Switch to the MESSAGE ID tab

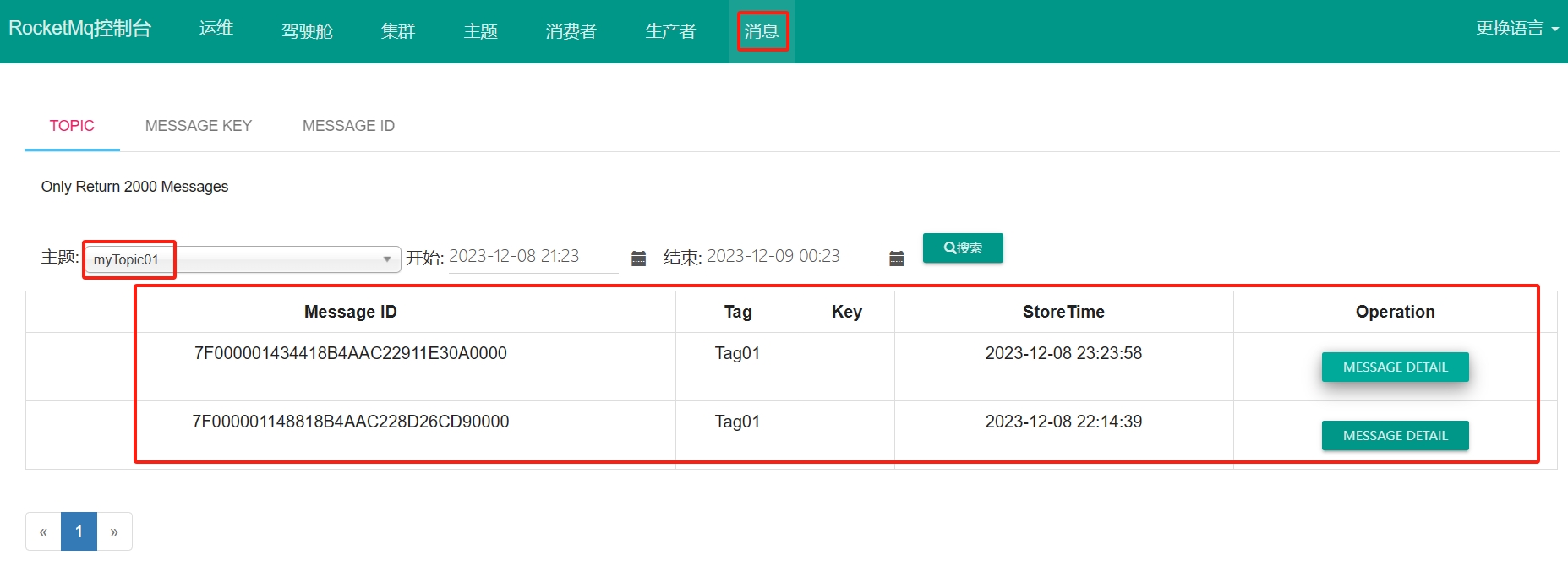(348, 126)
